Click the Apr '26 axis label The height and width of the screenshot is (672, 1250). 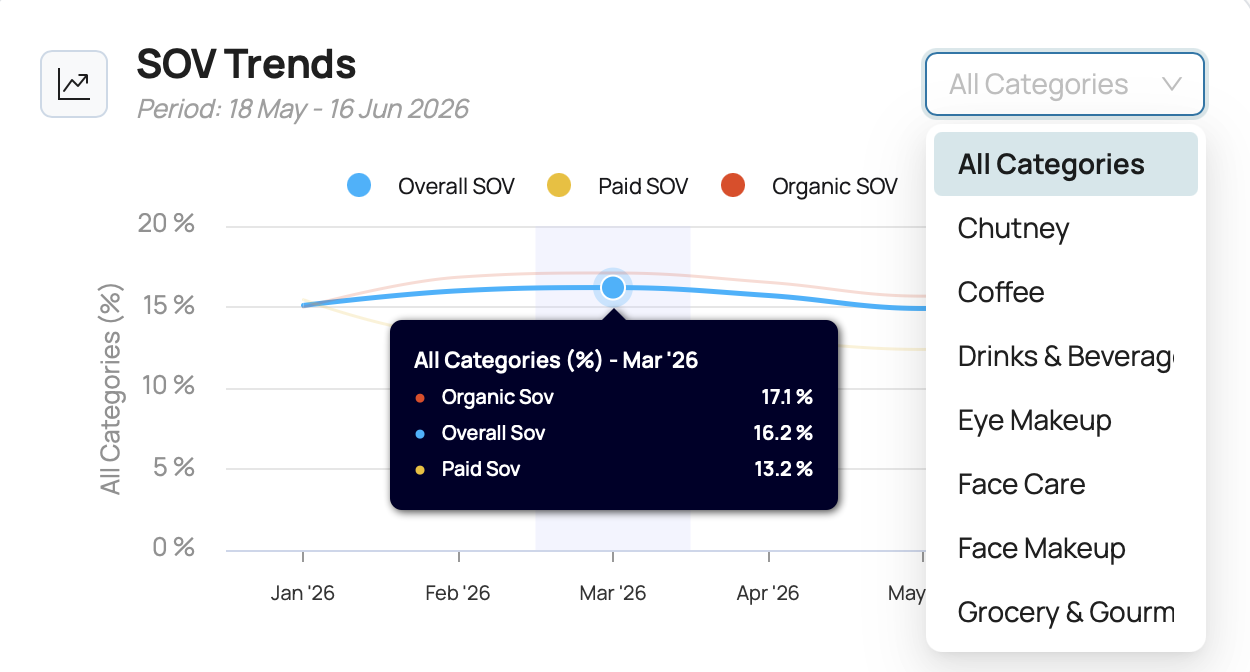point(768,593)
